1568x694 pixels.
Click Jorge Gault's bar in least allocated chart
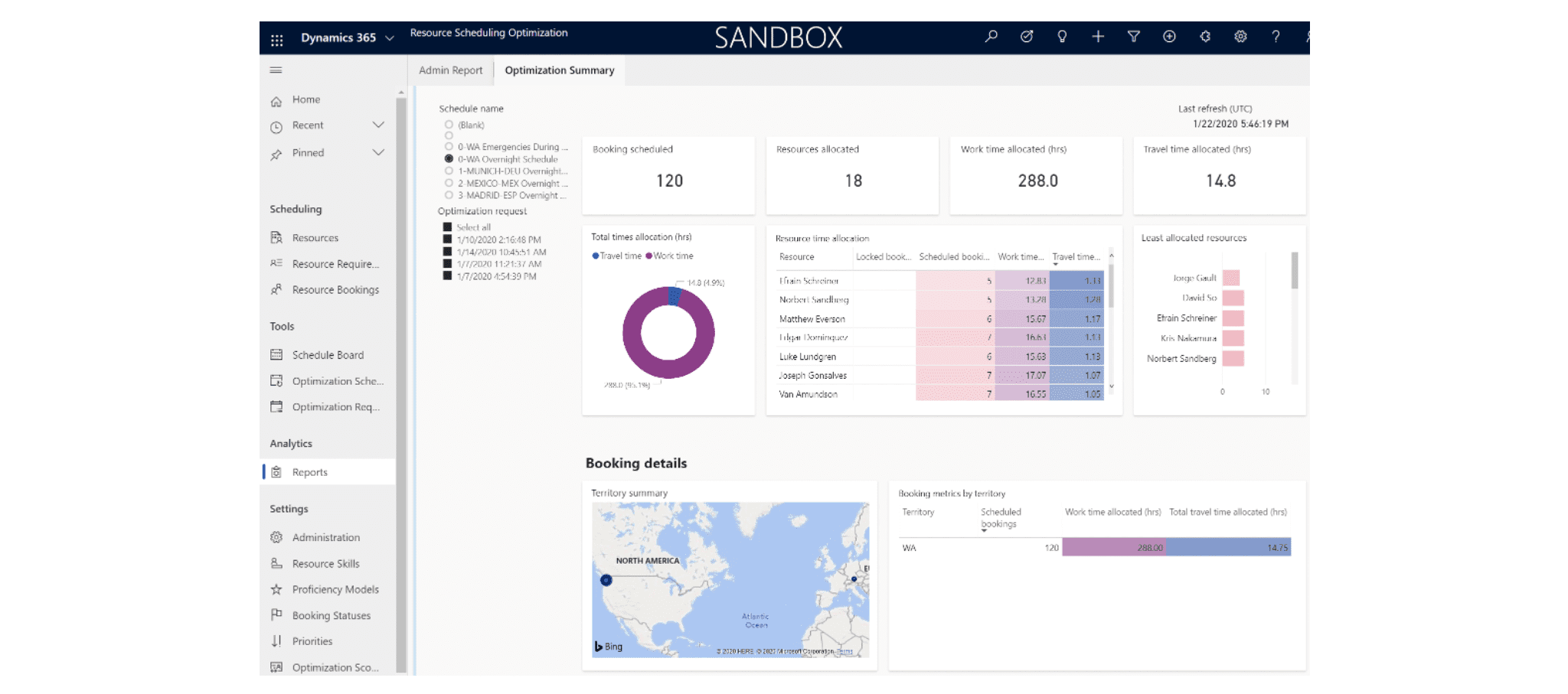(x=1231, y=278)
